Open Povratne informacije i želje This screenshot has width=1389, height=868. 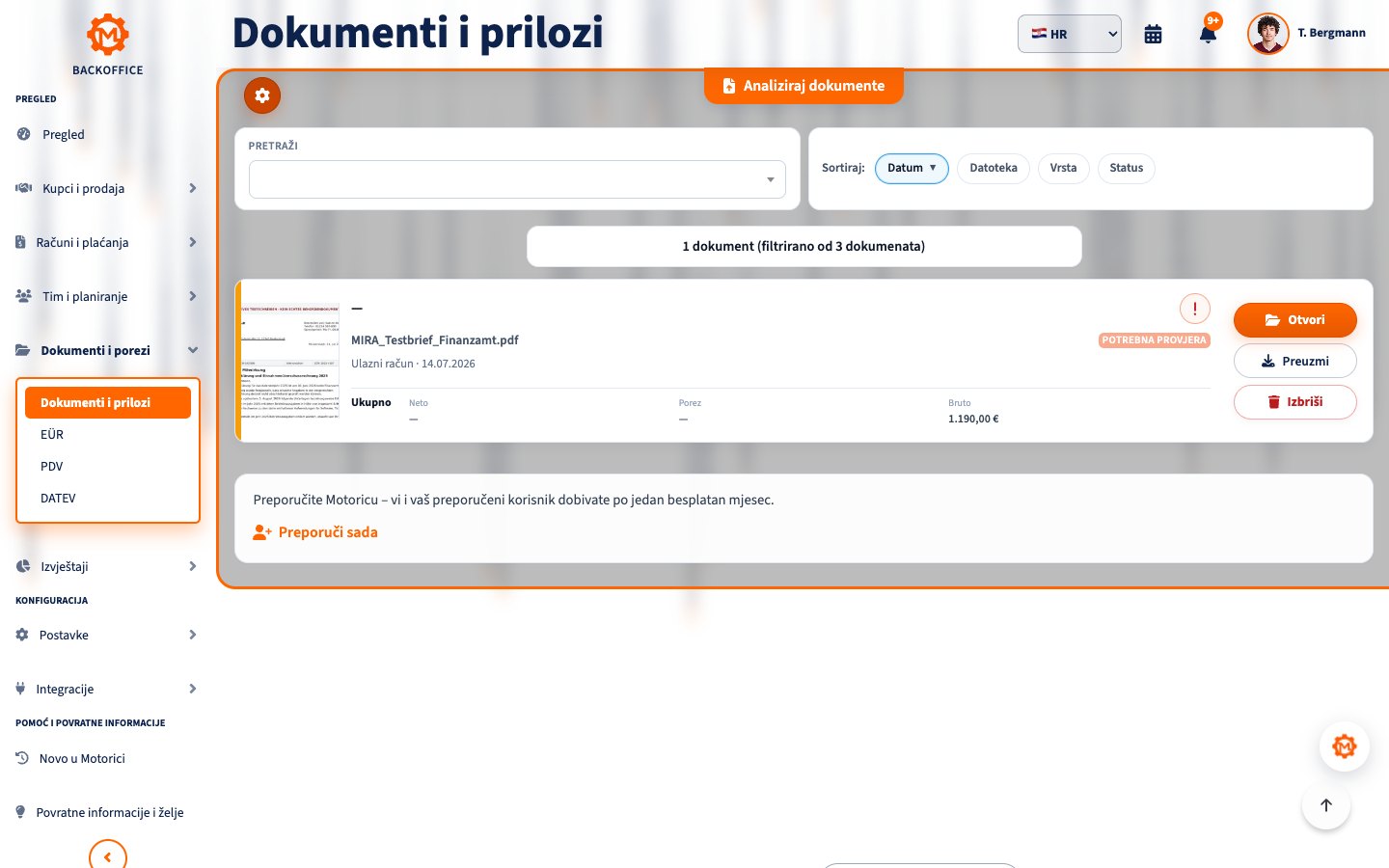(x=110, y=812)
